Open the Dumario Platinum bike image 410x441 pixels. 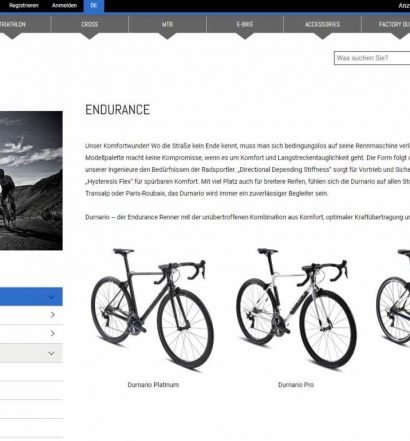153,309
